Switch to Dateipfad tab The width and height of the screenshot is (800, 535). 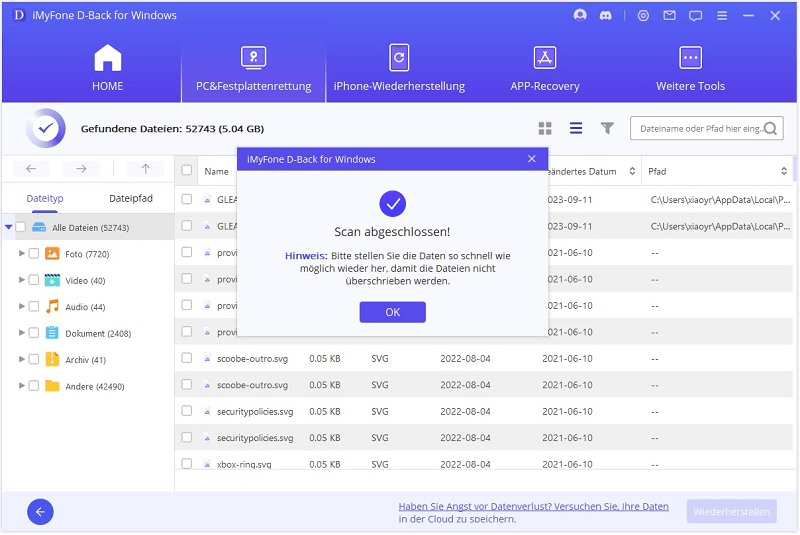click(x=131, y=198)
